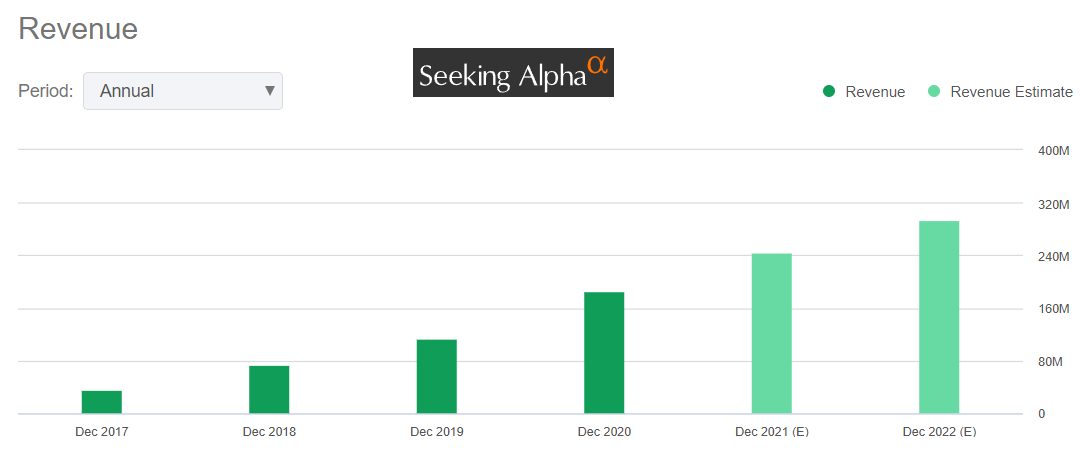Viewport: 1081px width, 449px height.
Task: Toggle the Revenue Estimate legend dot
Action: (933, 92)
